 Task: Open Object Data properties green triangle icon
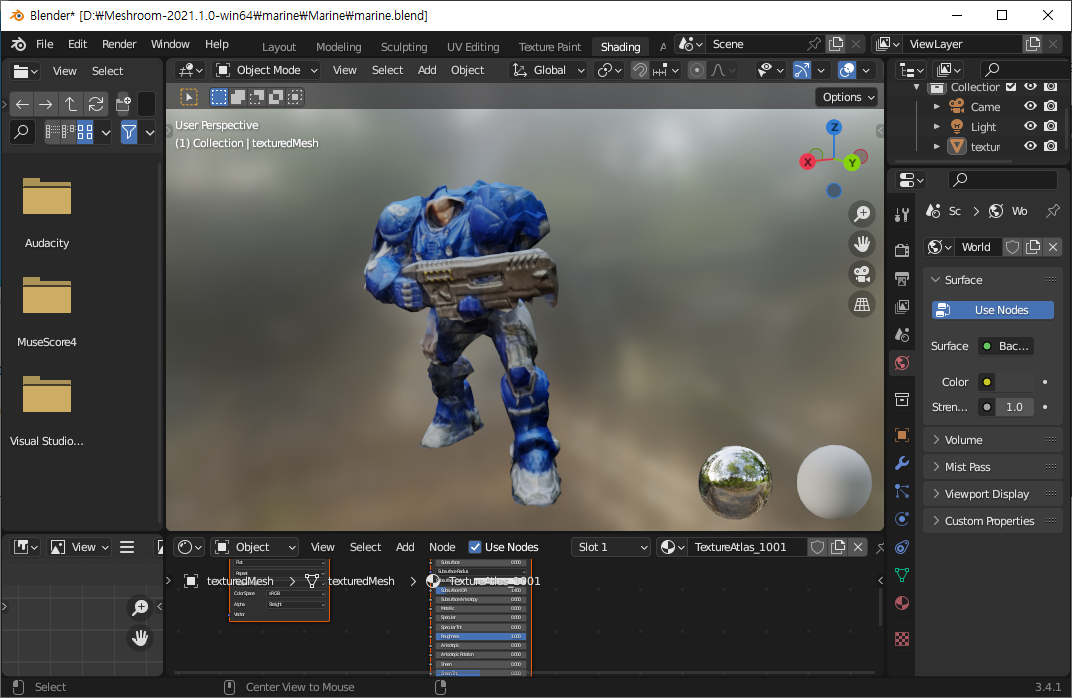coord(902,575)
